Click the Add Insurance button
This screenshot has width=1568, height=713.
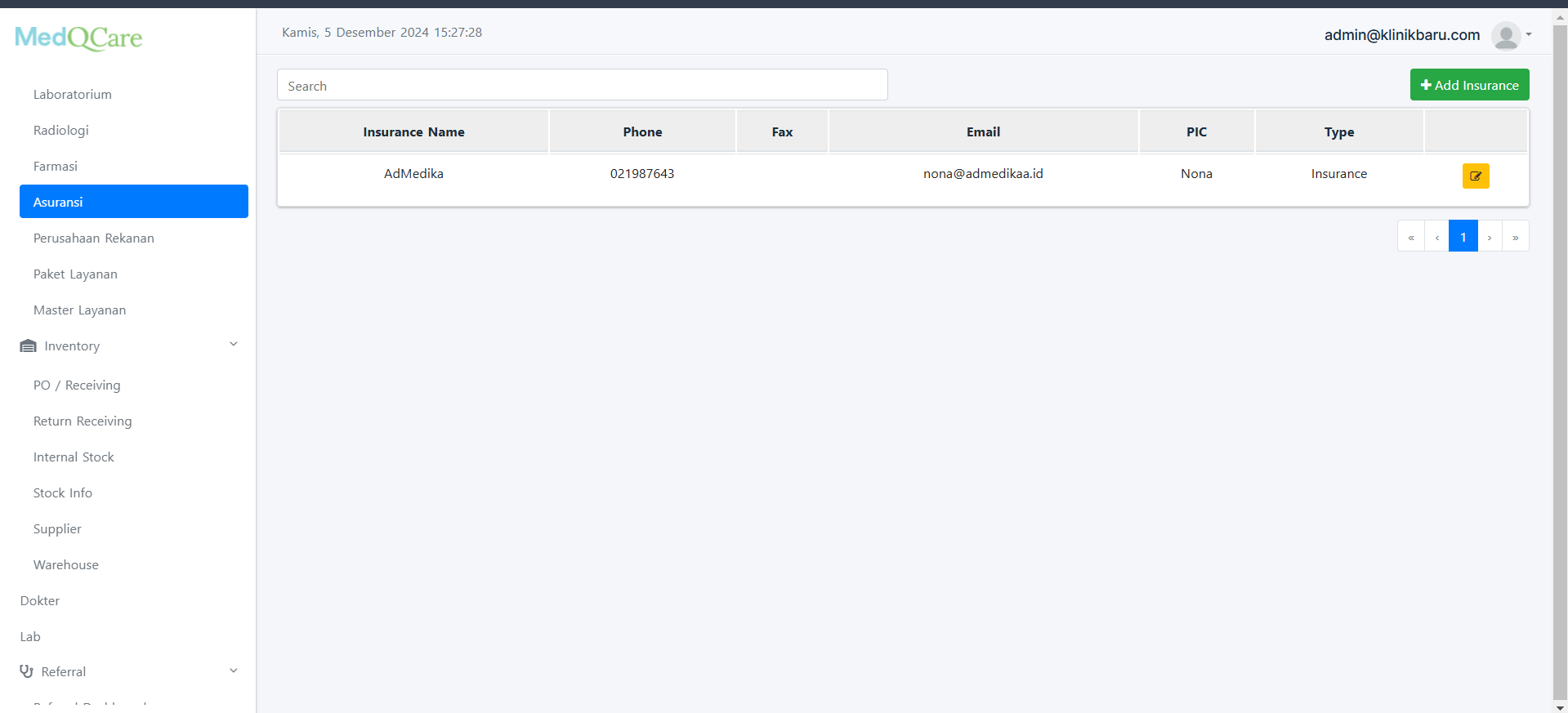pyautogui.click(x=1469, y=85)
